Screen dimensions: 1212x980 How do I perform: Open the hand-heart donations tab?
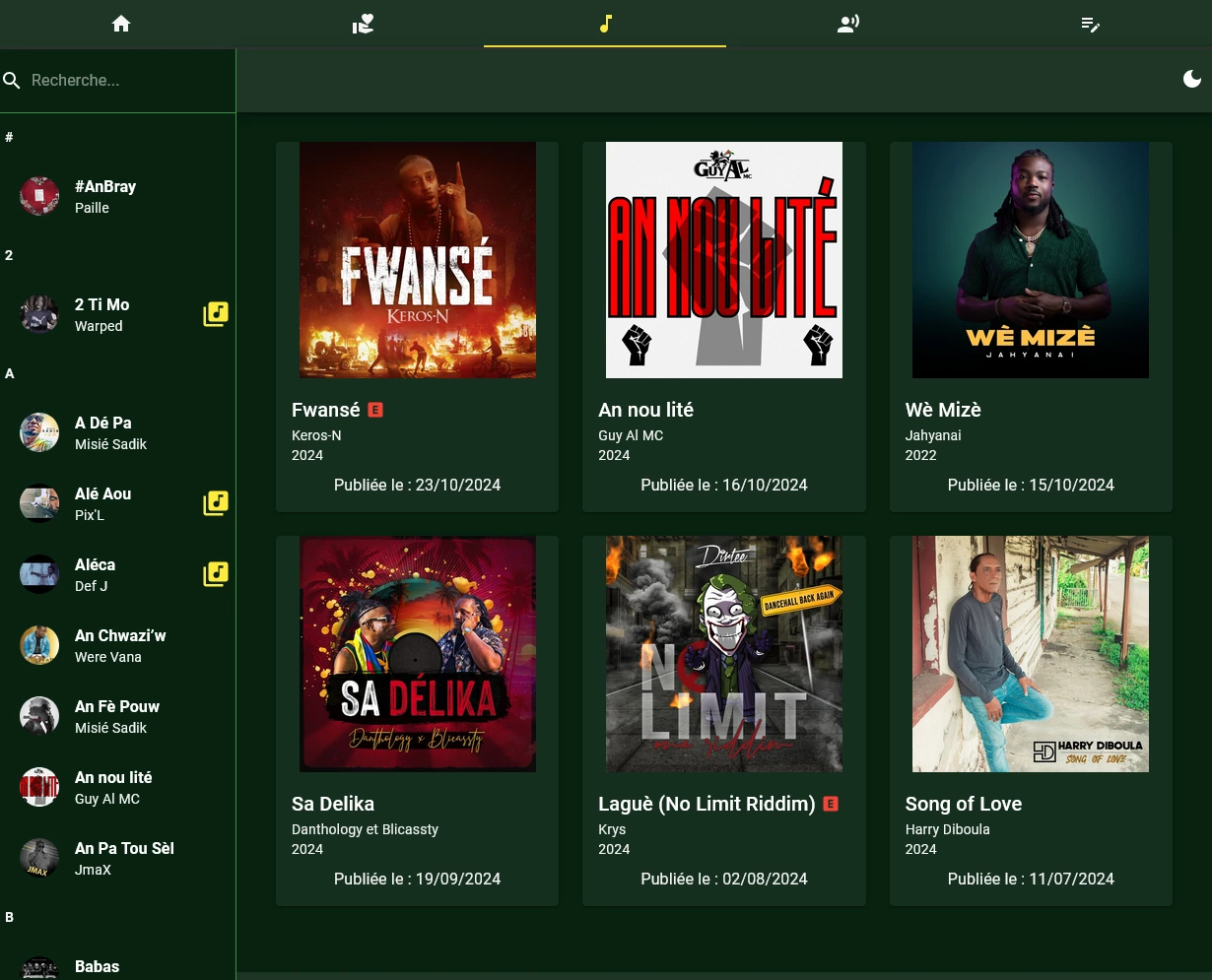coord(364,24)
